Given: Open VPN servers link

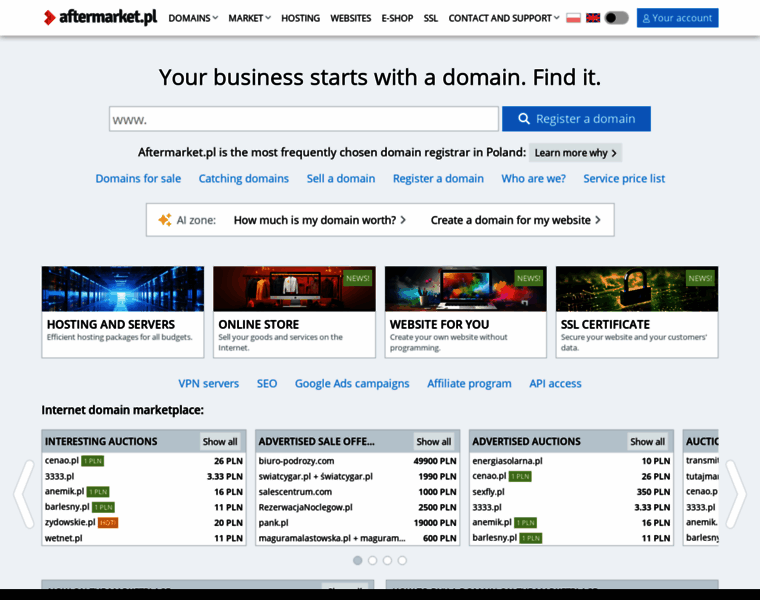Looking at the screenshot, I should [x=208, y=383].
